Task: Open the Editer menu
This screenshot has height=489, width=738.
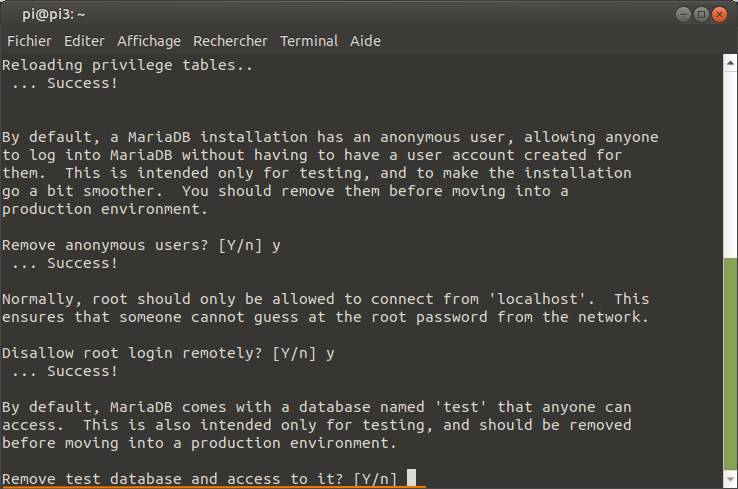Action: [x=84, y=41]
